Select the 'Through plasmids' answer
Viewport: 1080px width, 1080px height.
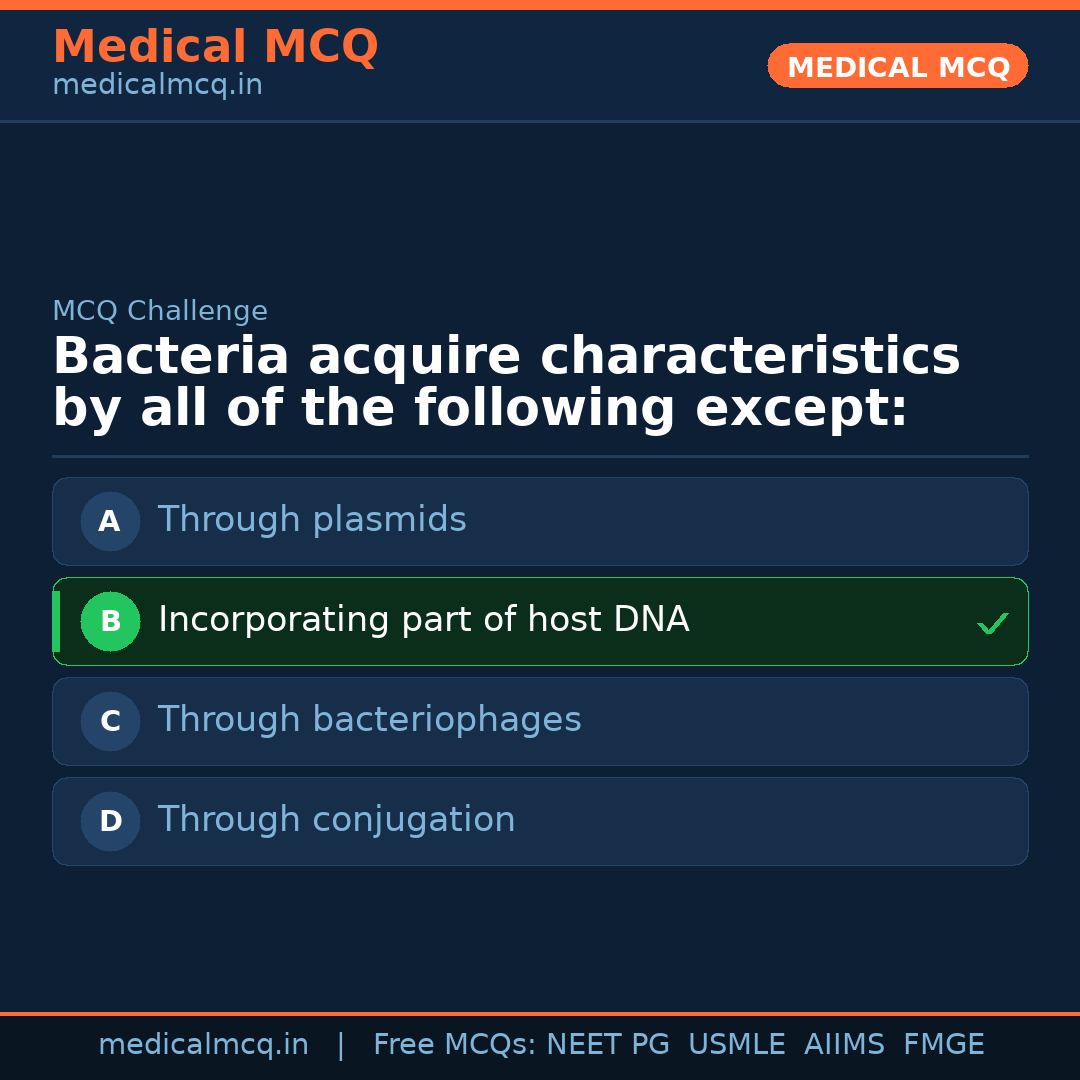click(x=312, y=520)
